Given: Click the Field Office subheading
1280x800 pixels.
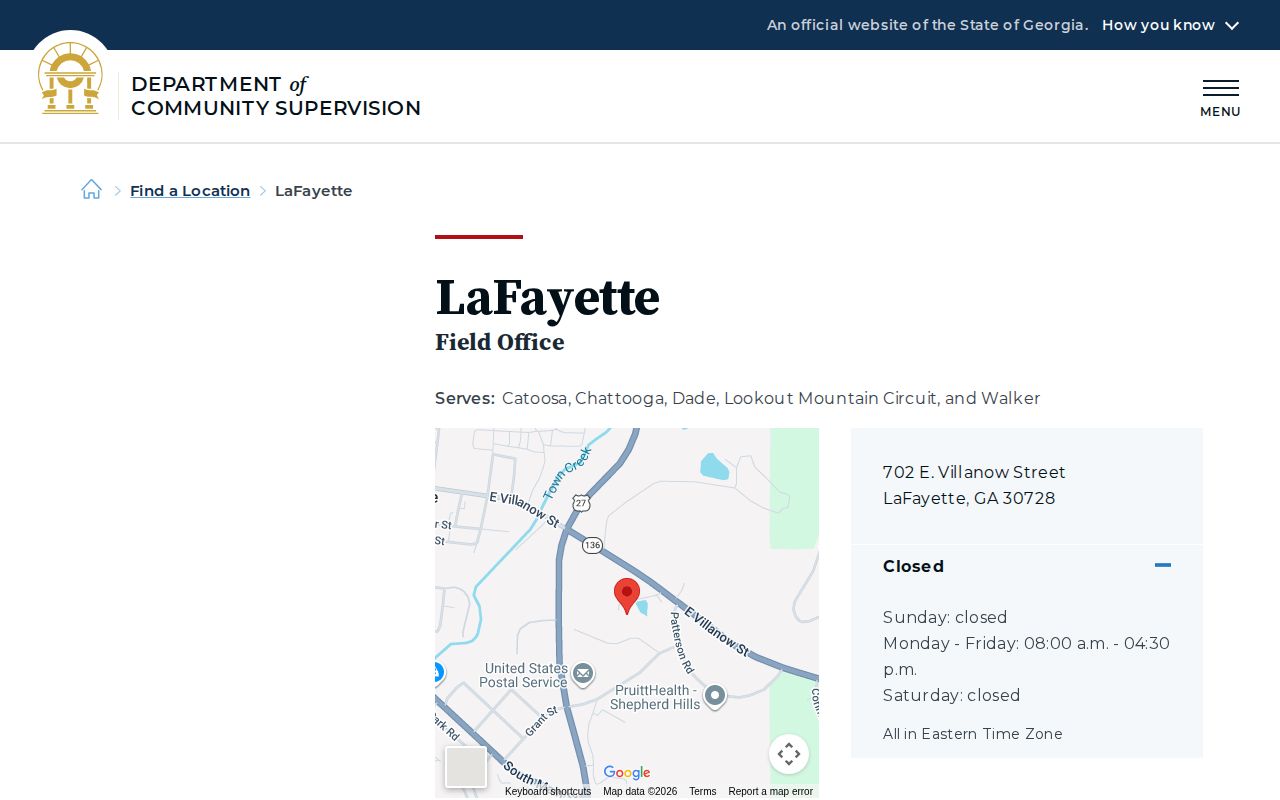Looking at the screenshot, I should [500, 342].
